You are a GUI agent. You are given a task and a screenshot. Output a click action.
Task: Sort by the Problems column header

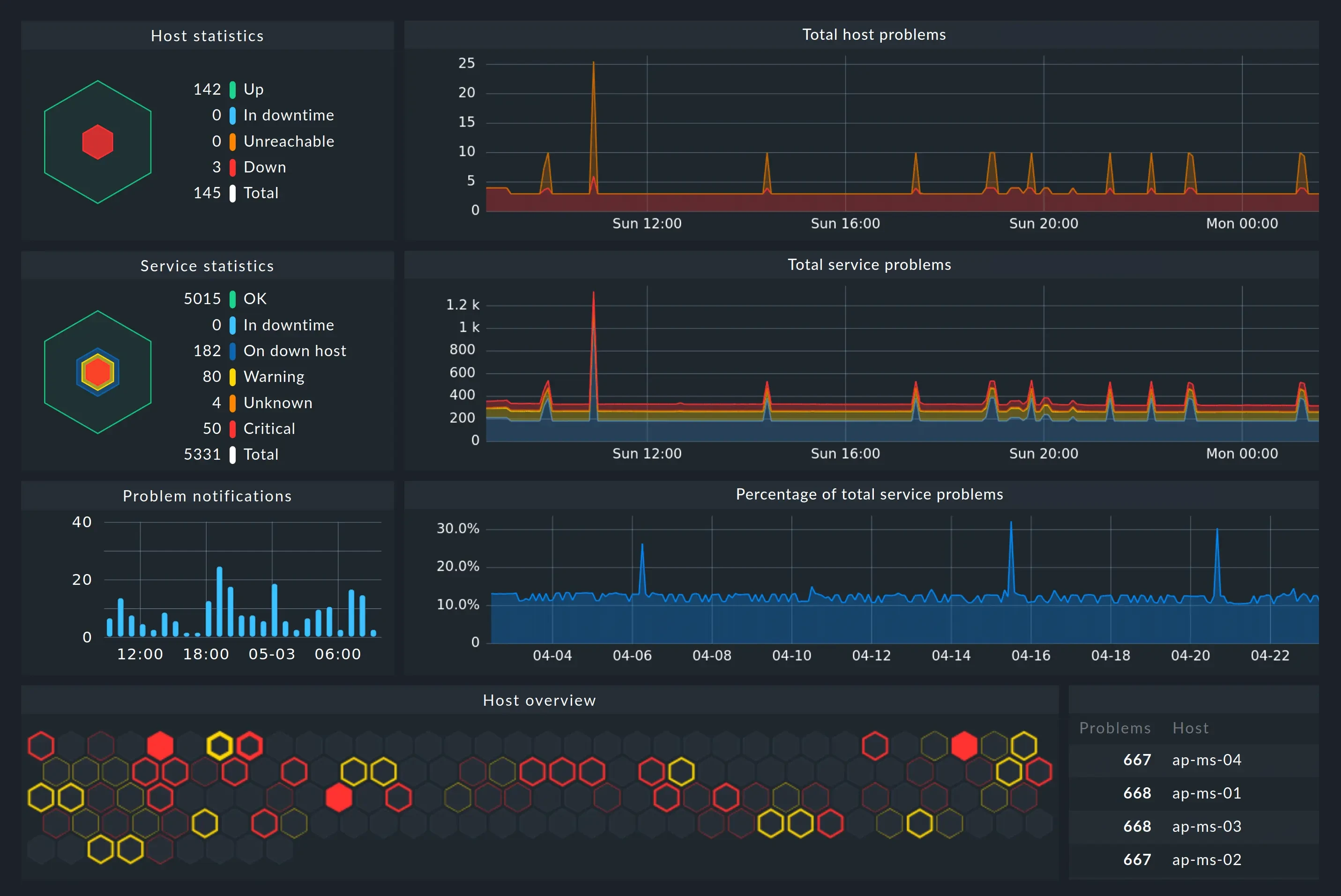pyautogui.click(x=1114, y=728)
